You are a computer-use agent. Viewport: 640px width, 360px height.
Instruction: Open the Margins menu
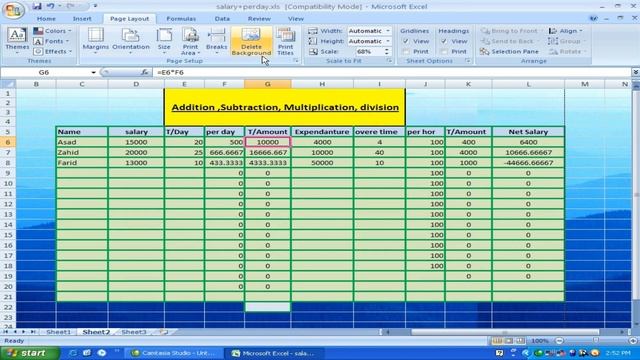click(x=96, y=41)
